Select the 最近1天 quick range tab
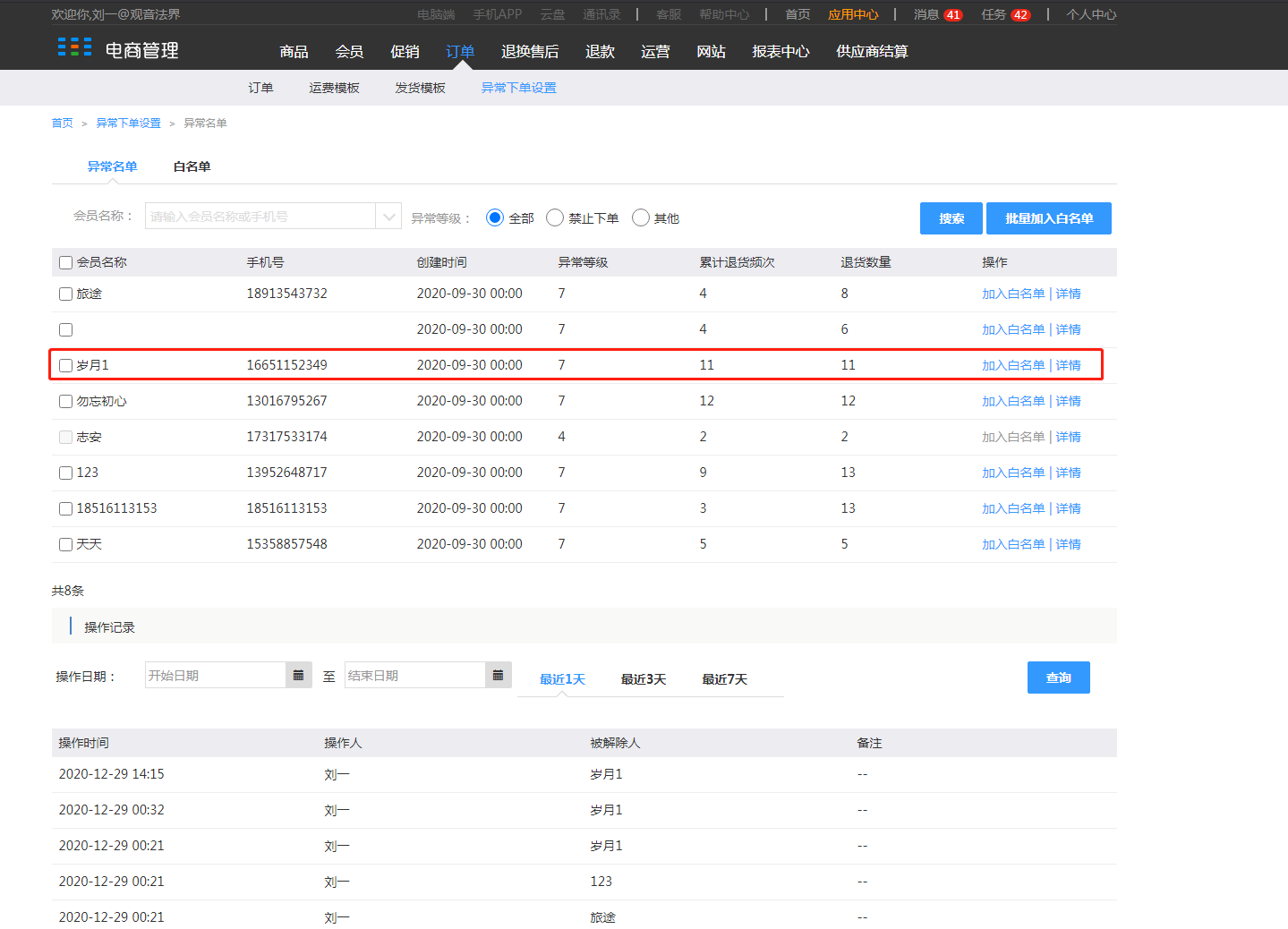The image size is (1288, 929). click(562, 679)
